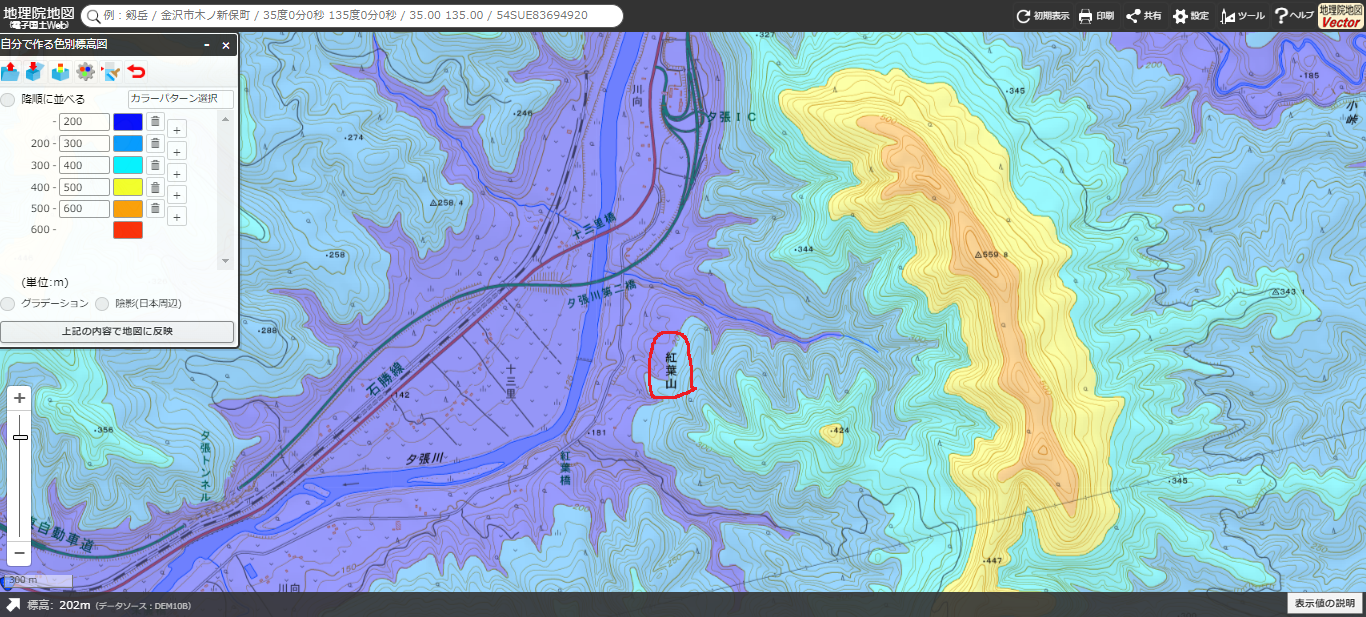Add a row with the plus below 300-400
Screen dimensions: 1366x617
point(176,173)
